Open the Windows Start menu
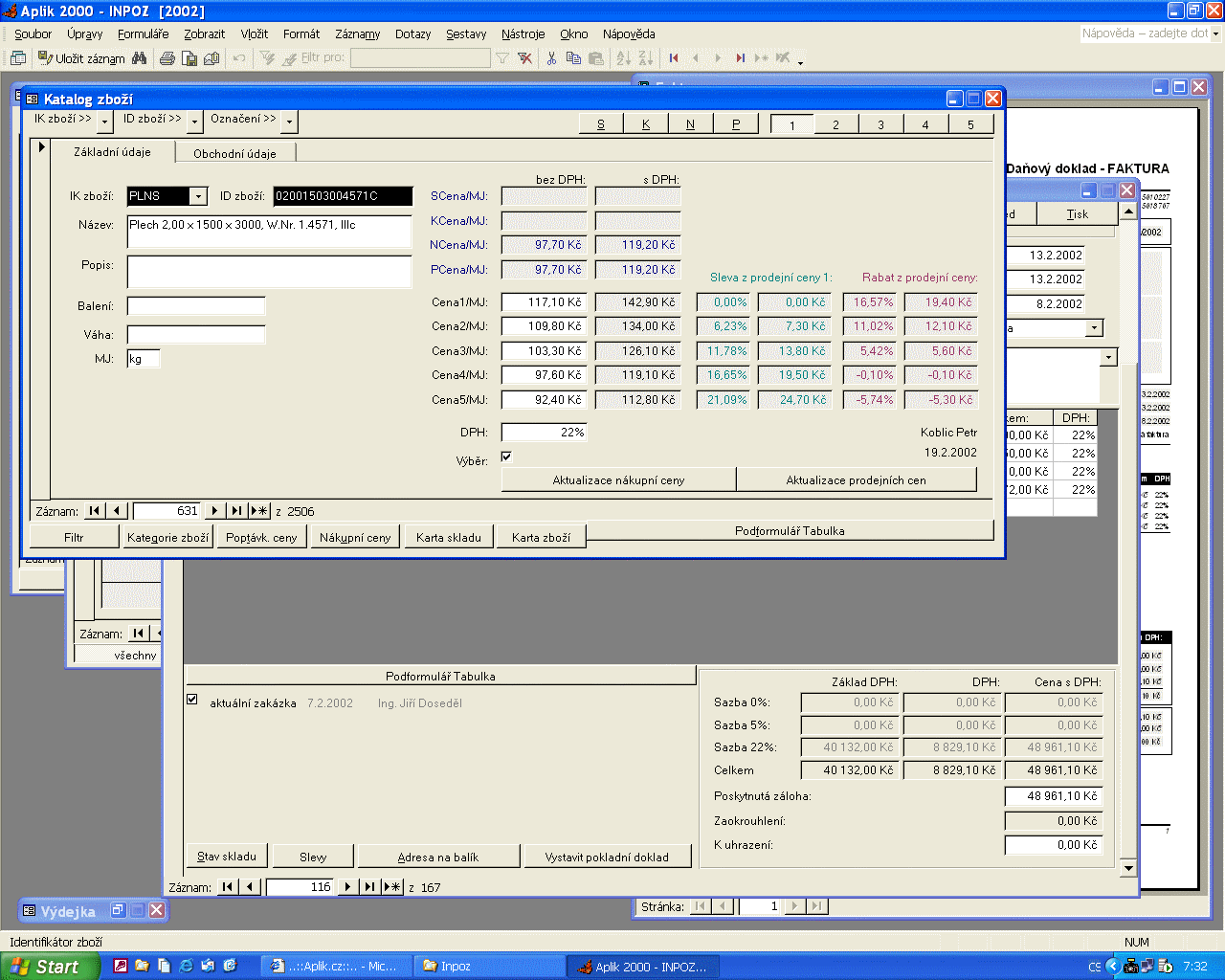 [x=48, y=967]
